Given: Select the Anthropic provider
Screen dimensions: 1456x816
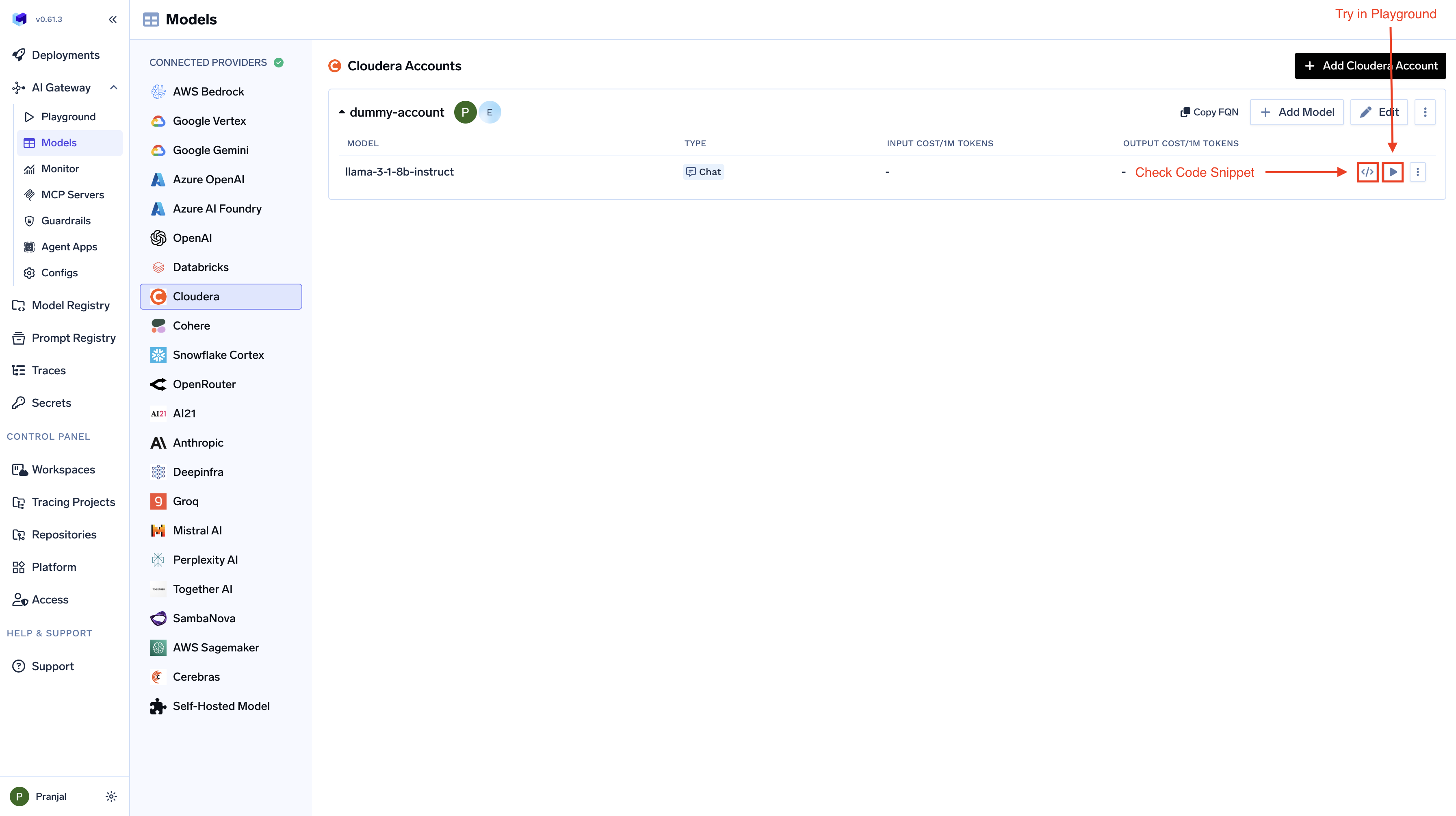Looking at the screenshot, I should (x=197, y=442).
